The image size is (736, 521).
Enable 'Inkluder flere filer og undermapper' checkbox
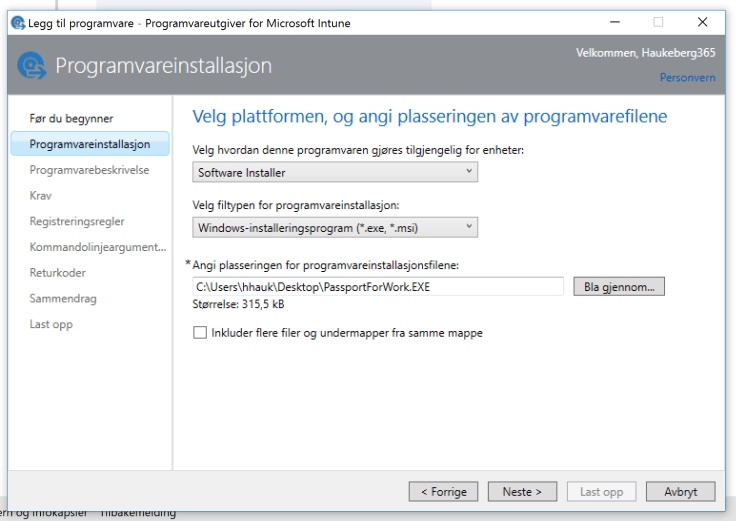pyautogui.click(x=200, y=333)
